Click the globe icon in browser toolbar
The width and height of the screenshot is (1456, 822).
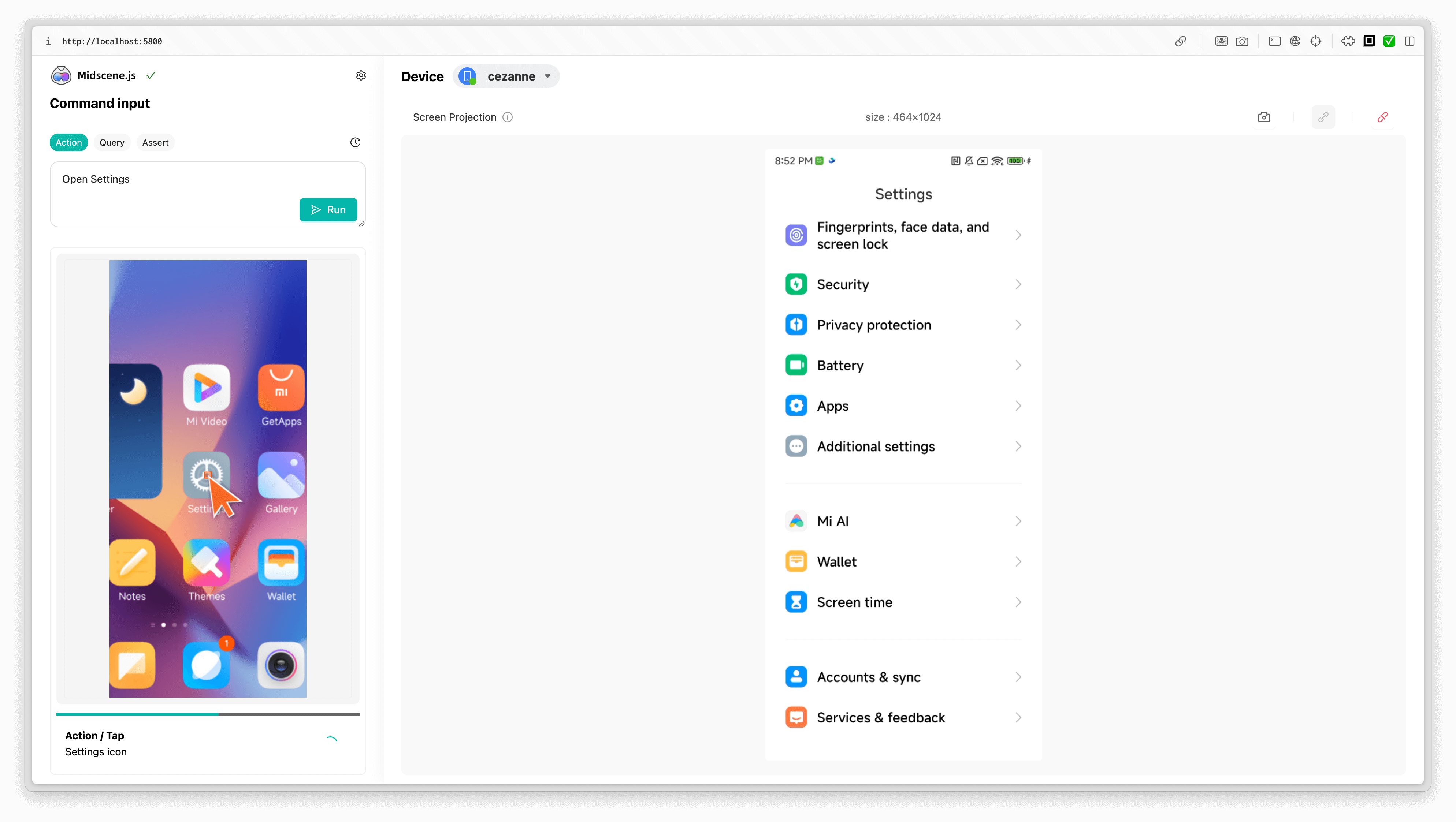click(1295, 41)
